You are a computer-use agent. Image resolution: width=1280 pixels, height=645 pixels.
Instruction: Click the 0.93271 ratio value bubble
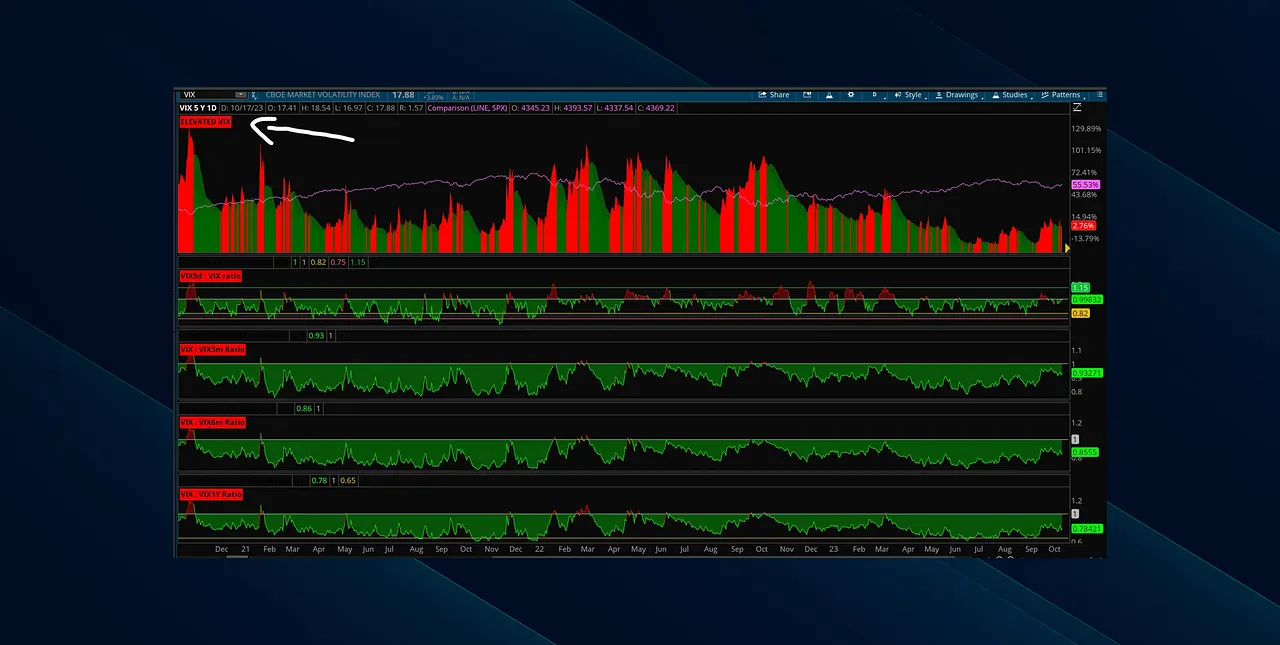(1087, 373)
